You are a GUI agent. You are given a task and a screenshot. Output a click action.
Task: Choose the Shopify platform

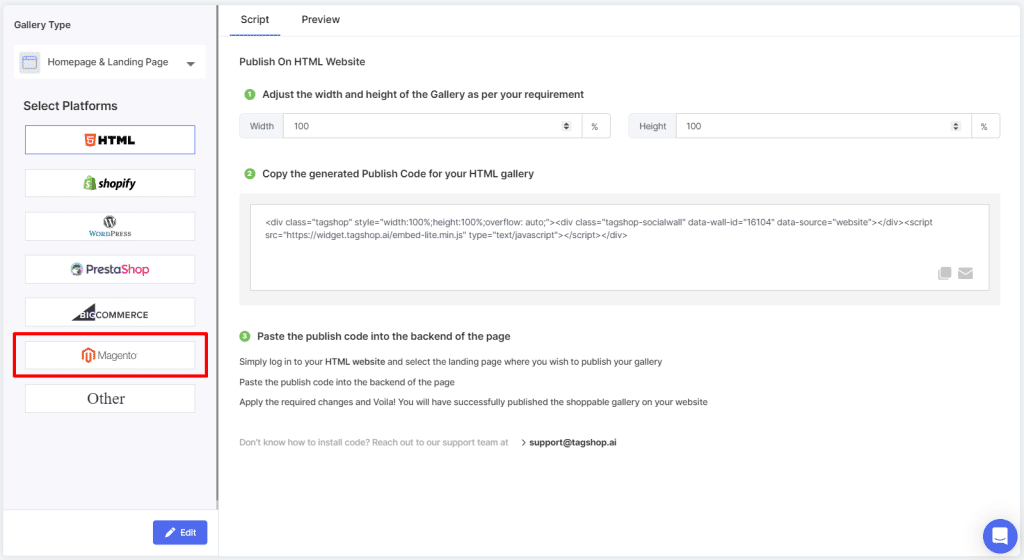pos(110,183)
